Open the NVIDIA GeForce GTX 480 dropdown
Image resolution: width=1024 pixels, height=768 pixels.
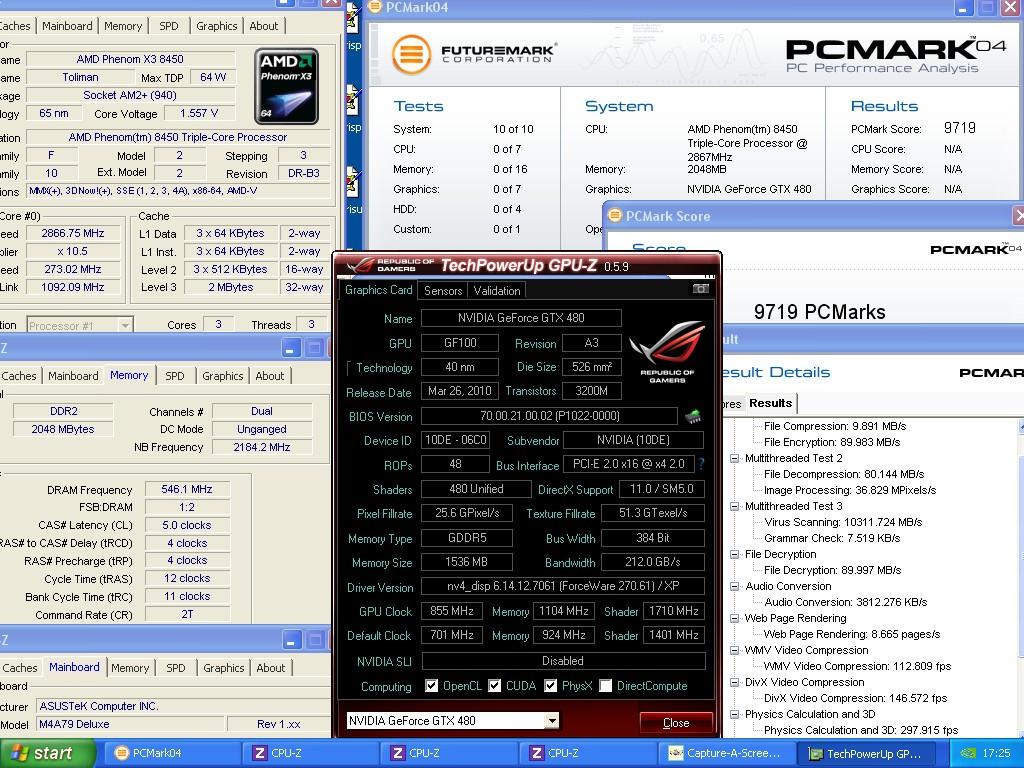pyautogui.click(x=552, y=720)
